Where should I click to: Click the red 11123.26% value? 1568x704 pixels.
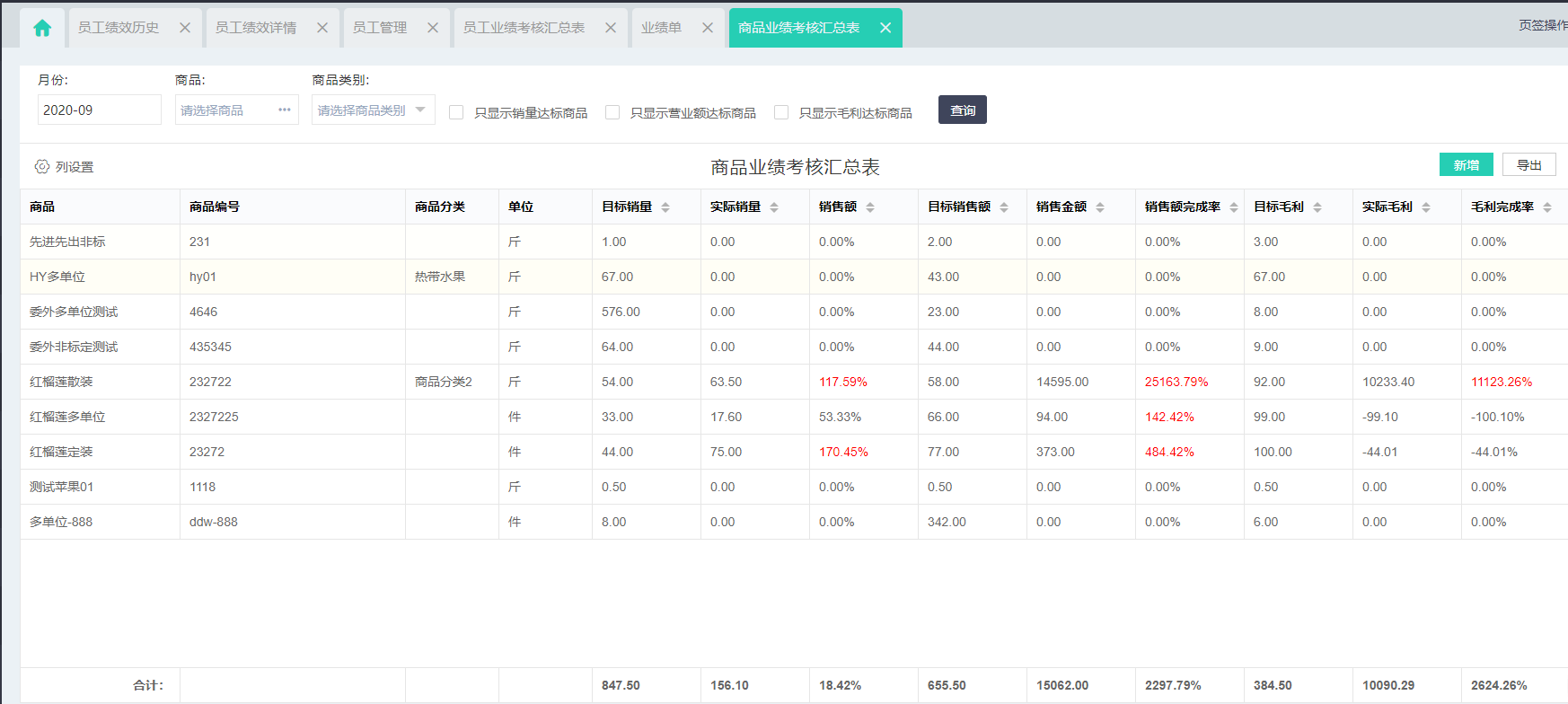[1502, 382]
